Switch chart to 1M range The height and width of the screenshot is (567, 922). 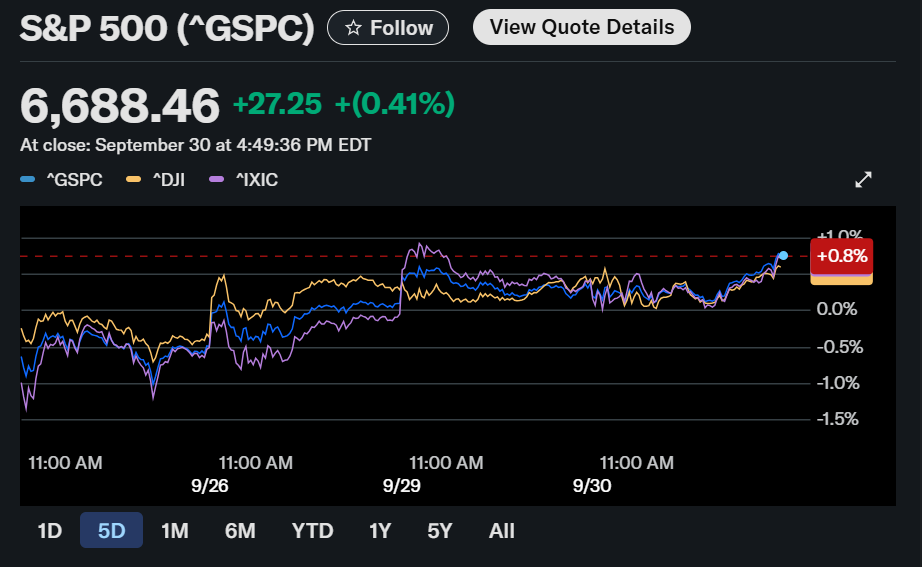pyautogui.click(x=174, y=531)
